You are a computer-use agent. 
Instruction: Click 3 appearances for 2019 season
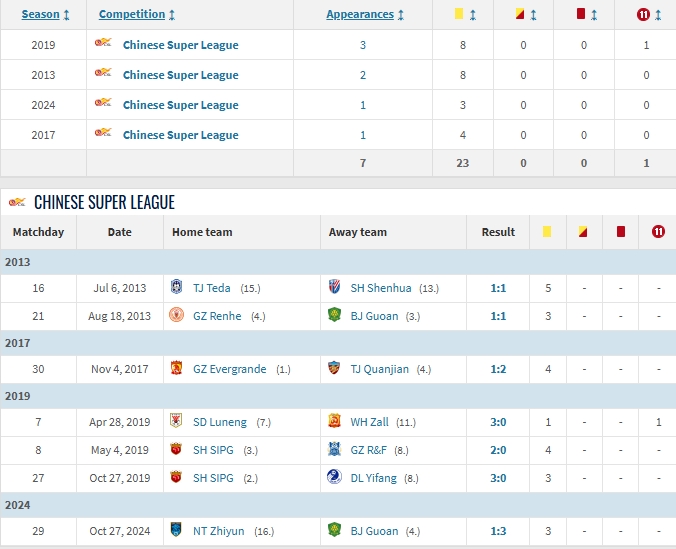point(363,45)
